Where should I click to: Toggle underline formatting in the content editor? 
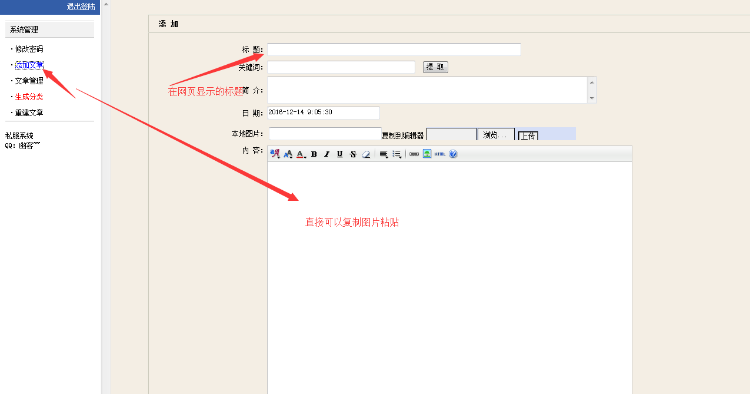tap(340, 154)
